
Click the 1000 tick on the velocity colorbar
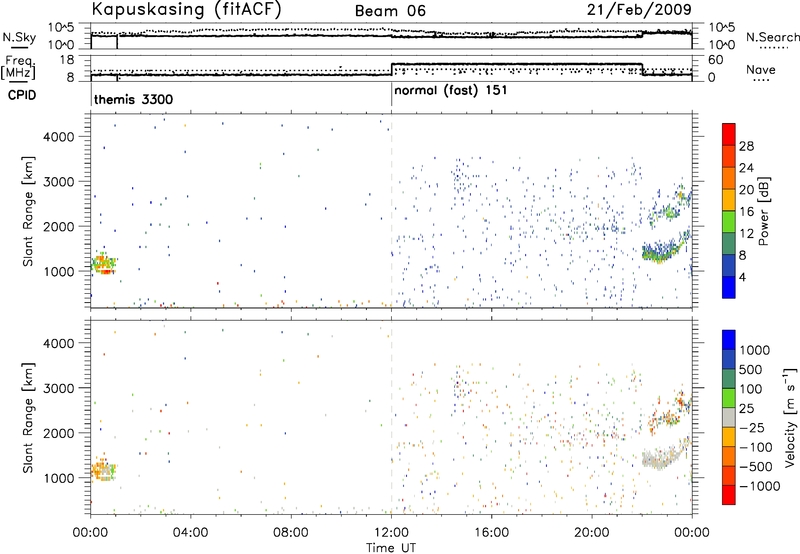[755, 350]
